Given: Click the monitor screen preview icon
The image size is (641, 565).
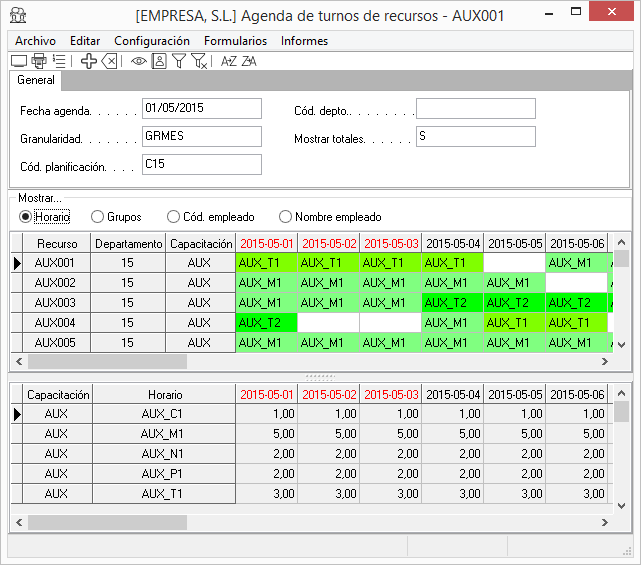Looking at the screenshot, I should (x=19, y=61).
